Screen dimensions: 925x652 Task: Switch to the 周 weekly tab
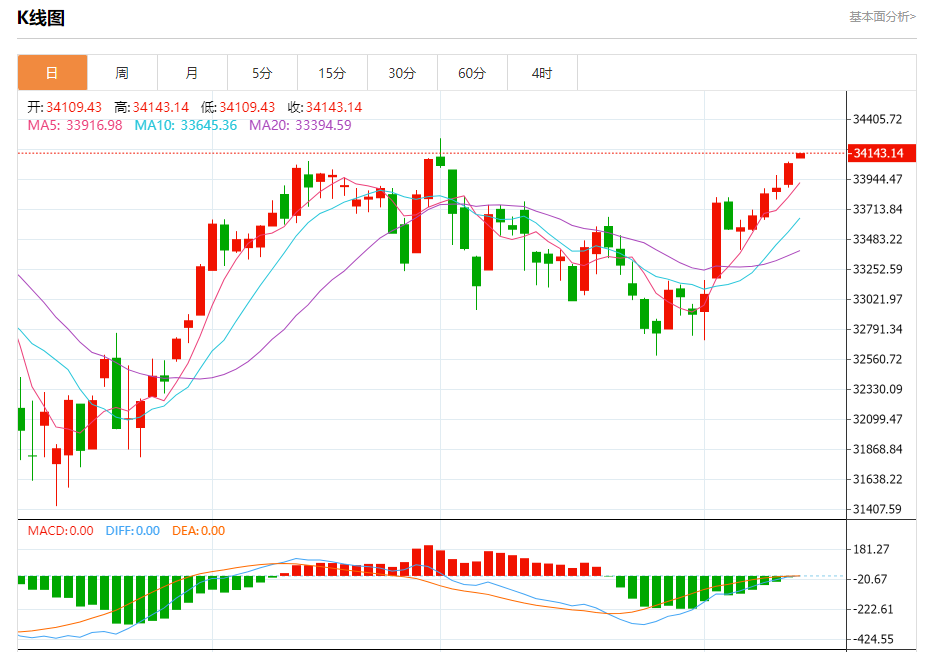coord(122,73)
